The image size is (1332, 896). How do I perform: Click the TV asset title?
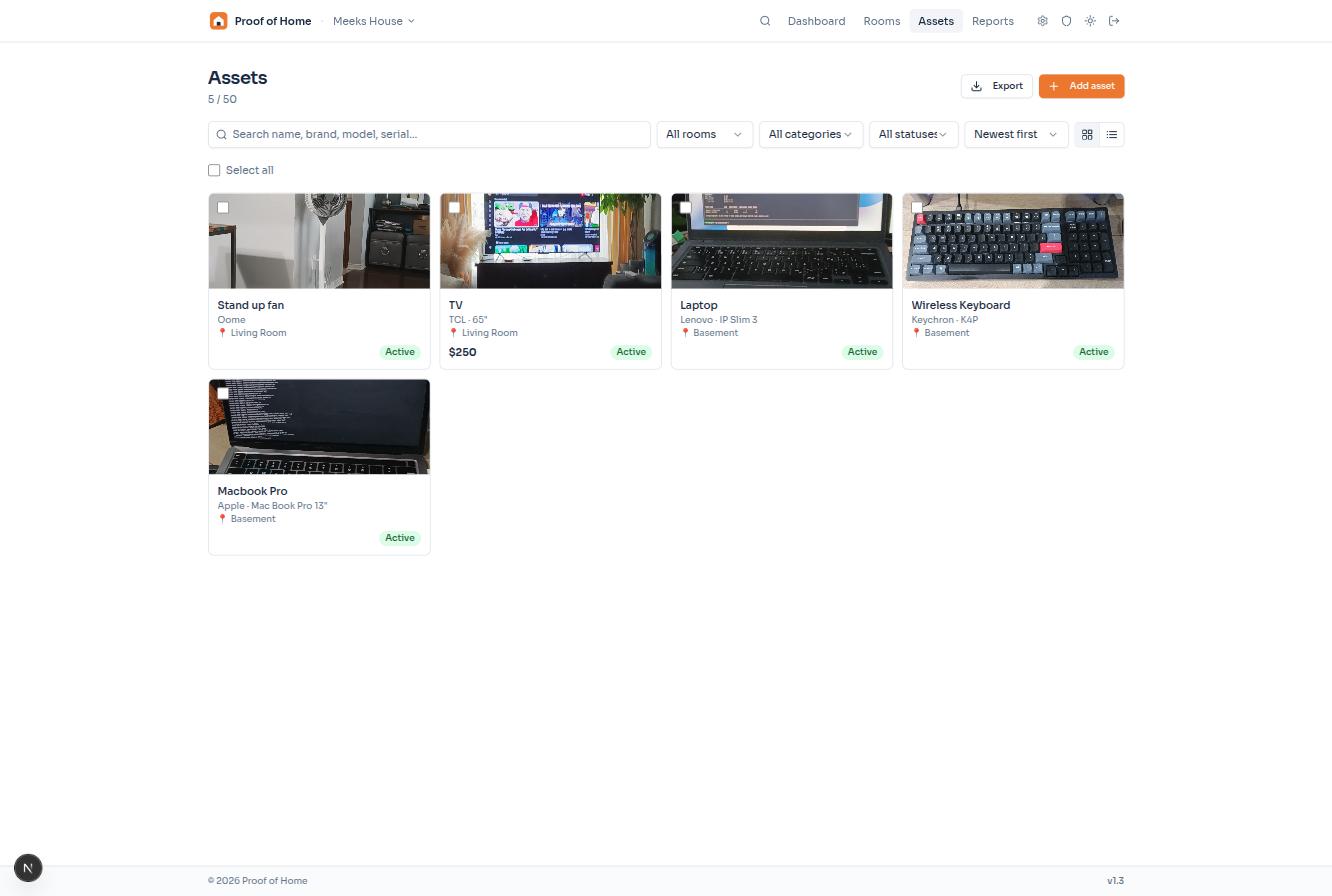point(456,305)
